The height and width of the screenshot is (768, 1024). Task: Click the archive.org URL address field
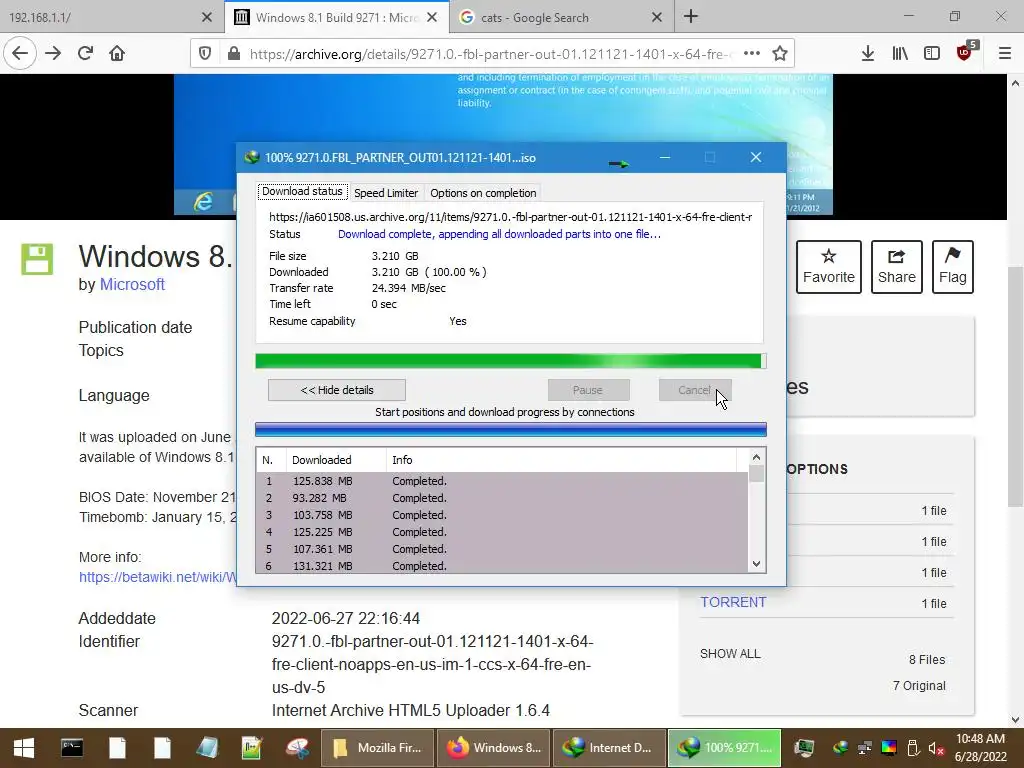pos(490,54)
